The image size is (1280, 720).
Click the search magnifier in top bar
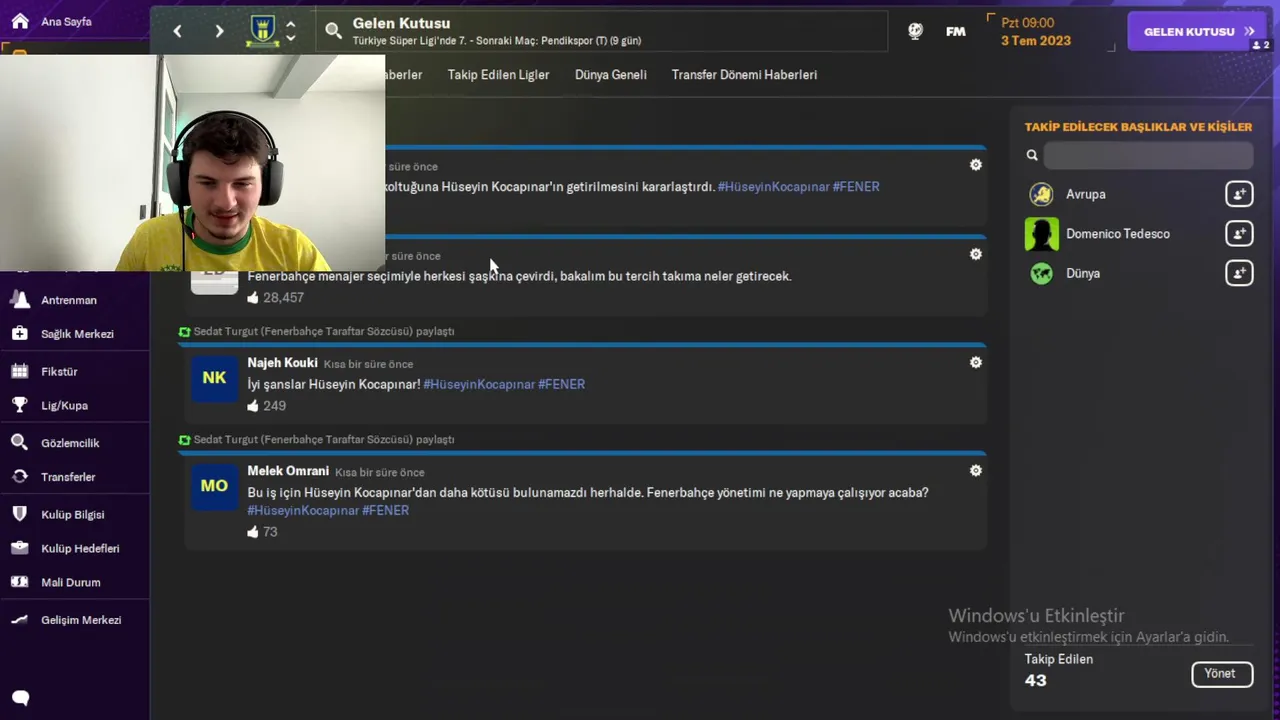tap(334, 31)
